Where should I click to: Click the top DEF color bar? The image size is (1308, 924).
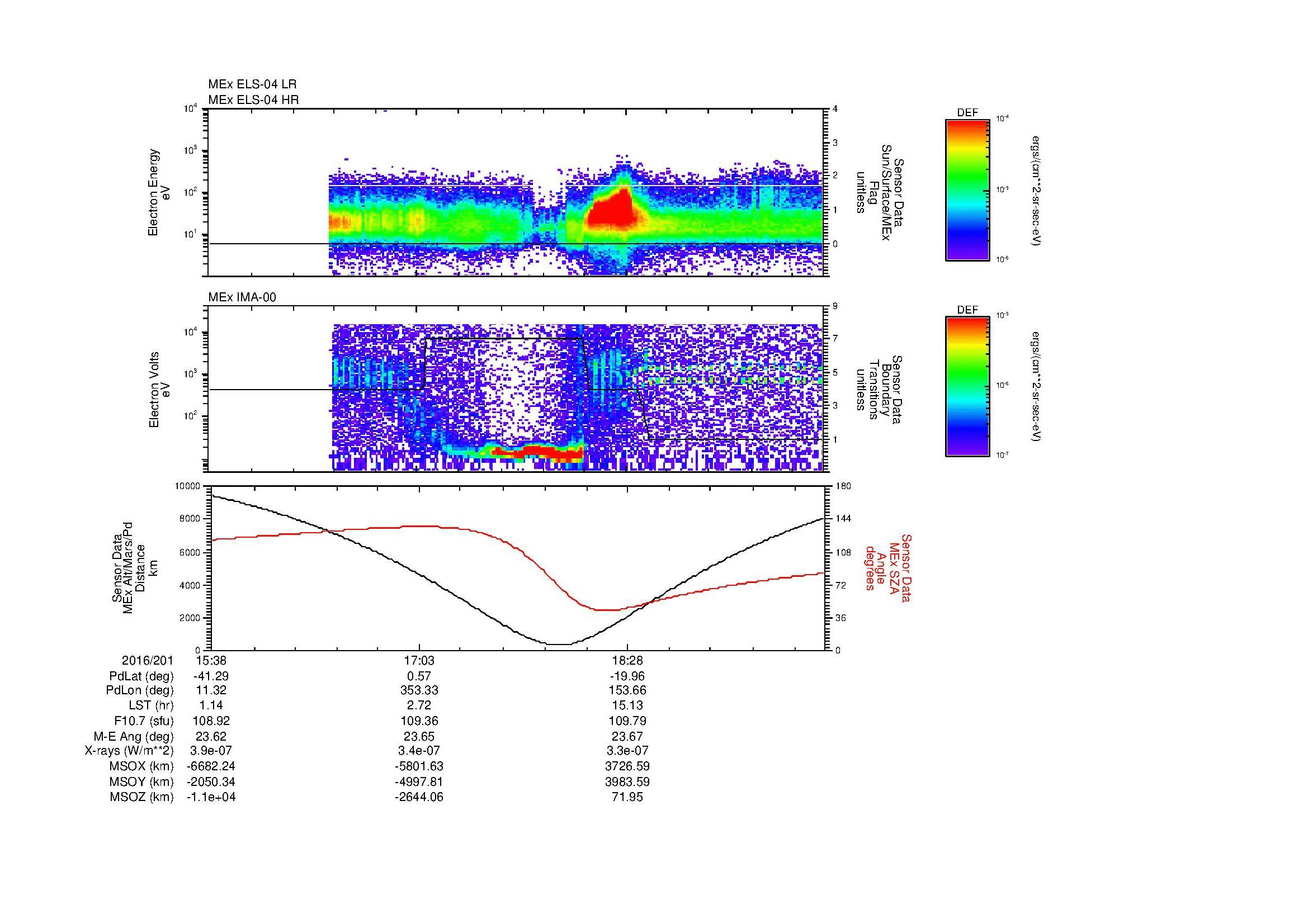coord(967,189)
